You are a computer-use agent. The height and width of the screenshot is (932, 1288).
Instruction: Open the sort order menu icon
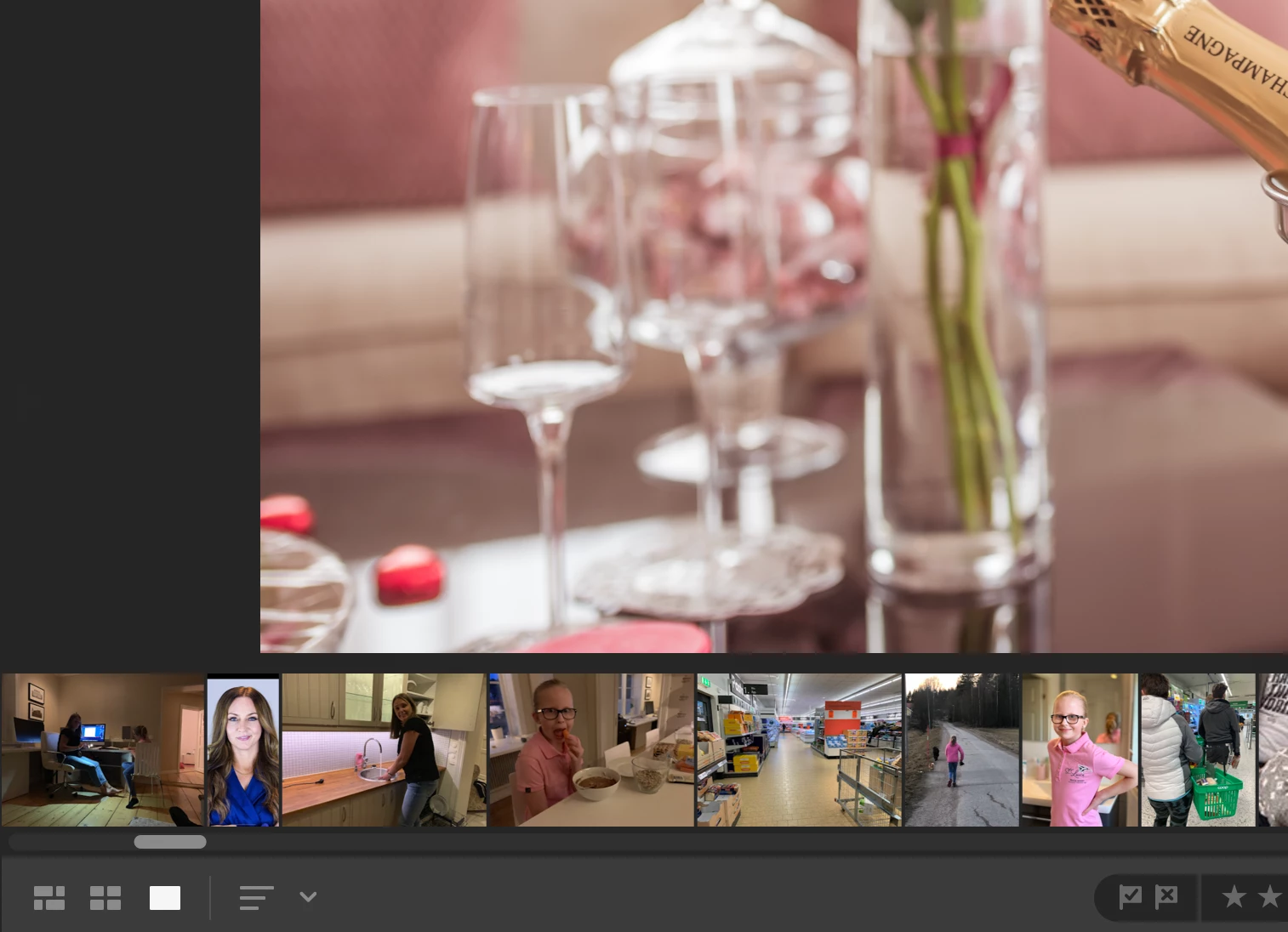pos(256,898)
